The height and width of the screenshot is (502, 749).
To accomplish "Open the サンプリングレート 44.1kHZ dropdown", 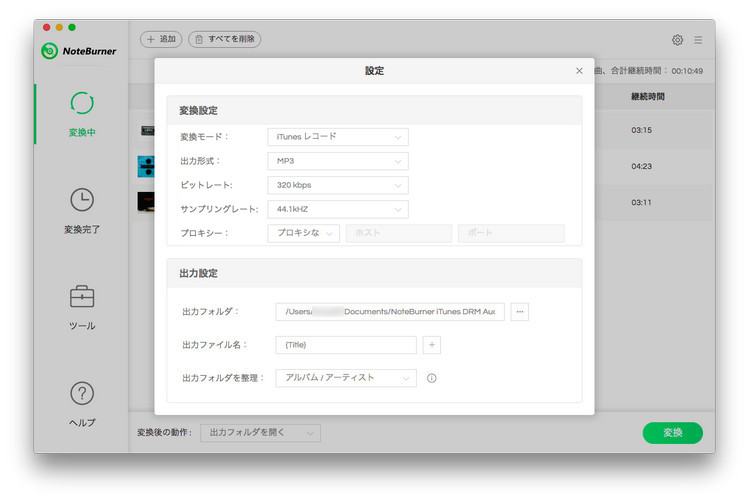I will click(x=338, y=209).
